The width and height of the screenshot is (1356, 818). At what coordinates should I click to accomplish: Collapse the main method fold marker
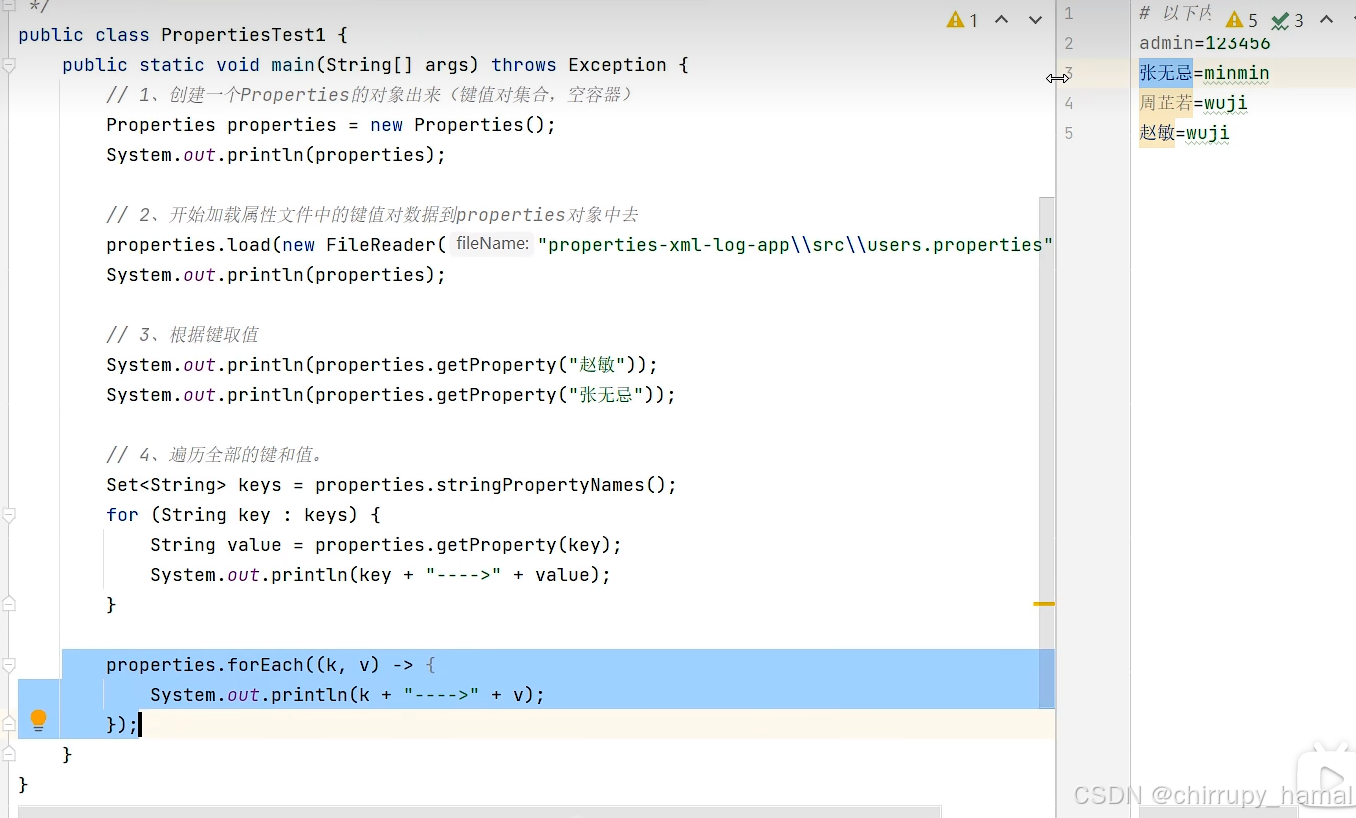click(9, 65)
